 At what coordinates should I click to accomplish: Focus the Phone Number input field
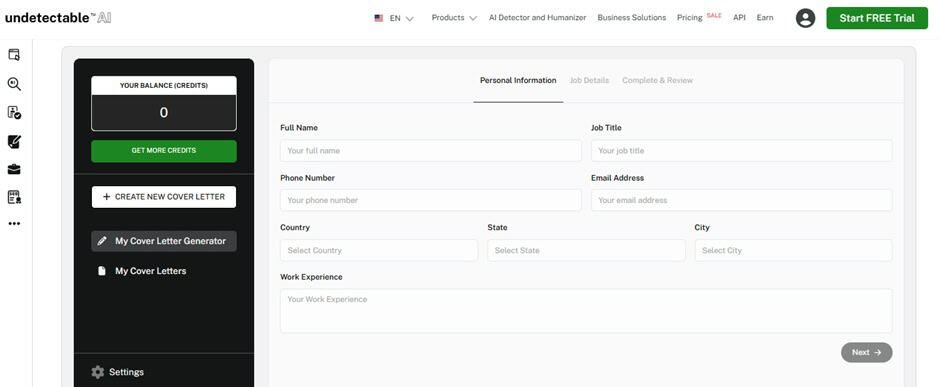[430, 200]
